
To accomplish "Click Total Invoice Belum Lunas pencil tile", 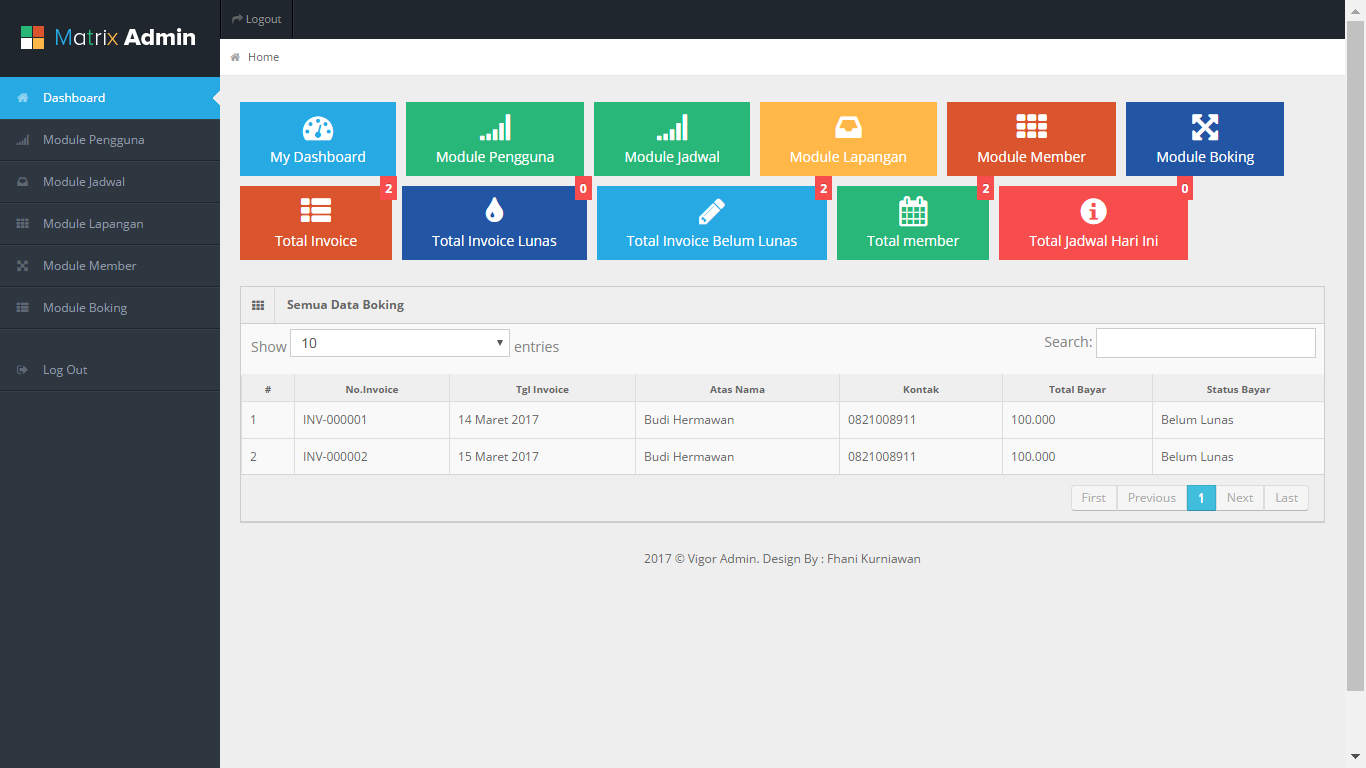I will 711,223.
